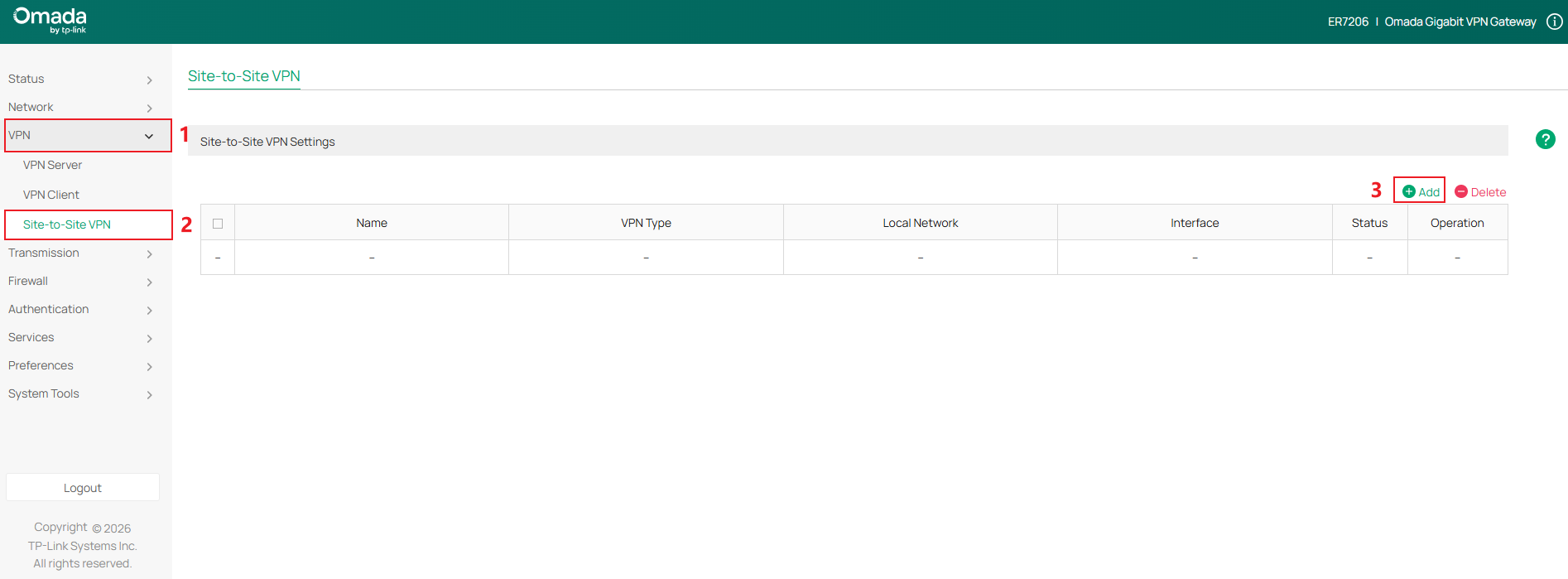The width and height of the screenshot is (1568, 579).
Task: Open VPN Client submenu item
Action: click(x=51, y=195)
